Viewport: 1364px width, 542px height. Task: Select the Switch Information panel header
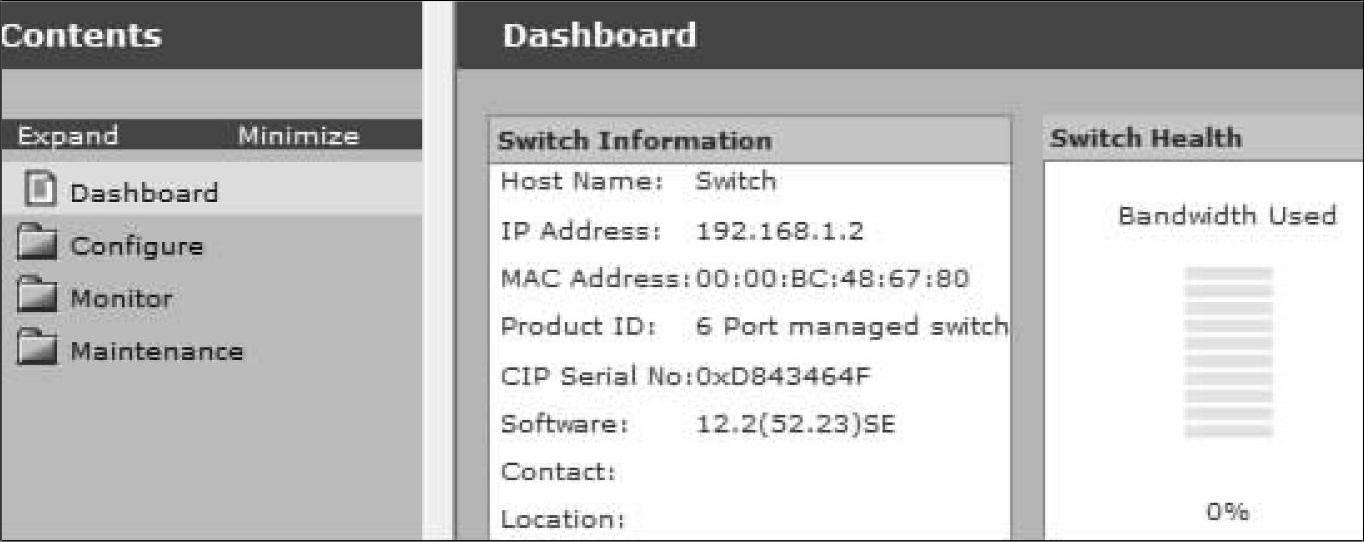tap(750, 140)
